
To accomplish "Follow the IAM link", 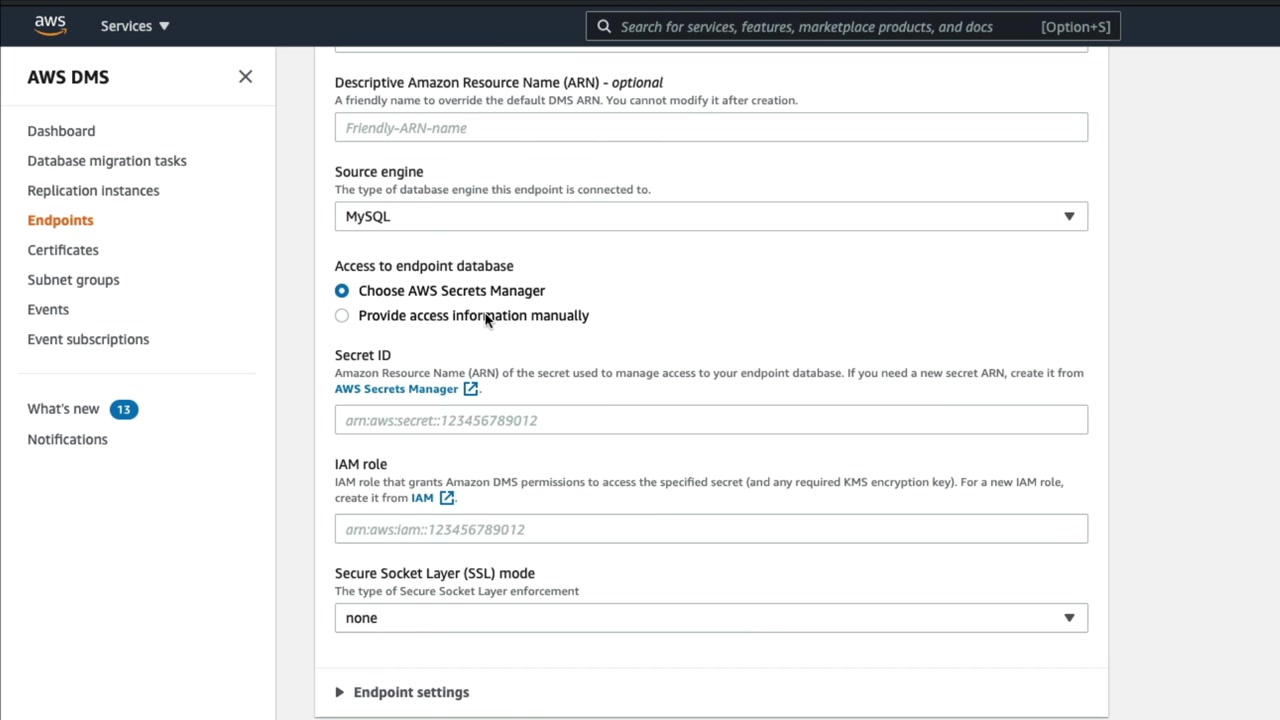I will pyautogui.click(x=422, y=498).
